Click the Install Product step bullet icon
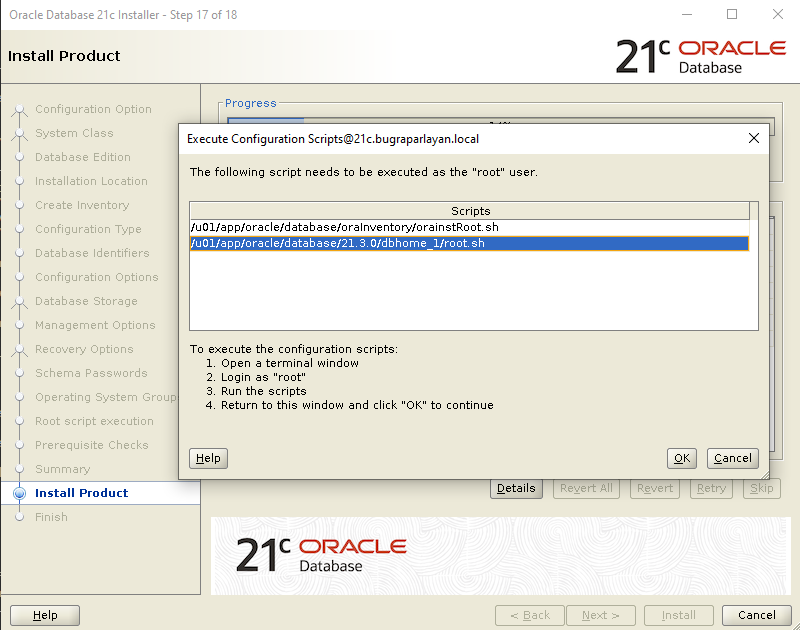This screenshot has width=800, height=630. click(x=19, y=493)
